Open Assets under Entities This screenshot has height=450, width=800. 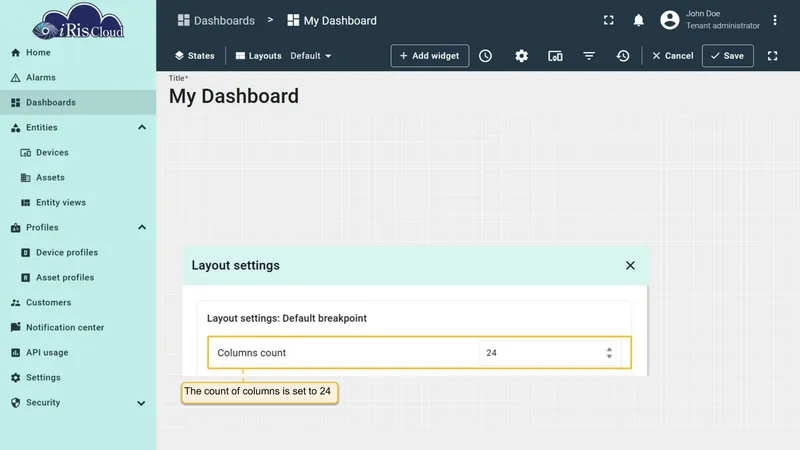78,178
